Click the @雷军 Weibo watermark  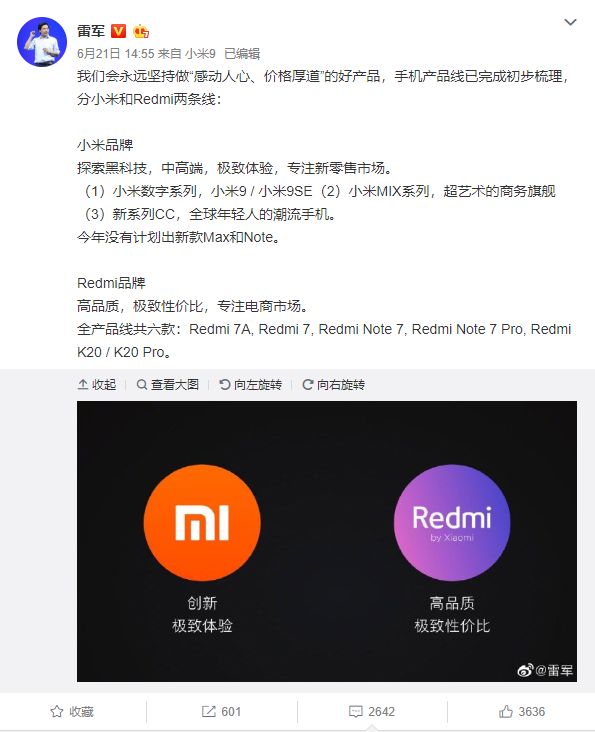545,670
